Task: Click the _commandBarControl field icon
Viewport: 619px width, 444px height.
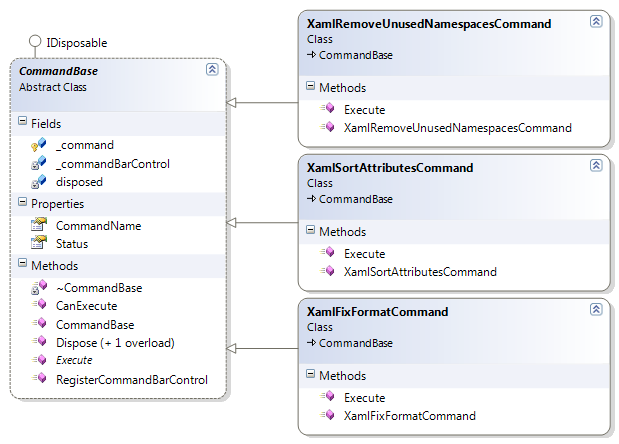Action: pyautogui.click(x=39, y=163)
